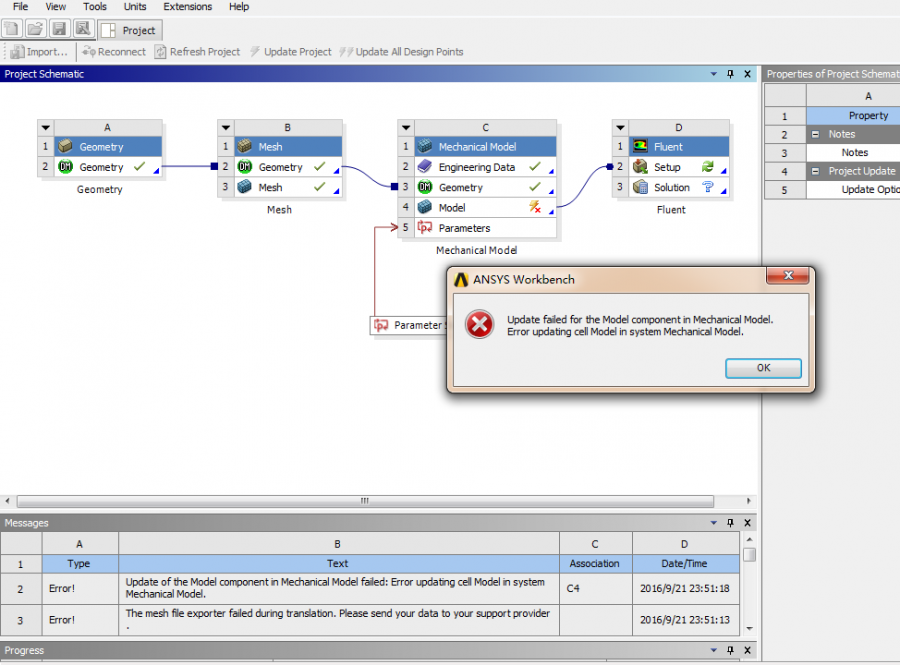Select Fluent Solution cell icon
The height and width of the screenshot is (665, 900).
point(640,187)
